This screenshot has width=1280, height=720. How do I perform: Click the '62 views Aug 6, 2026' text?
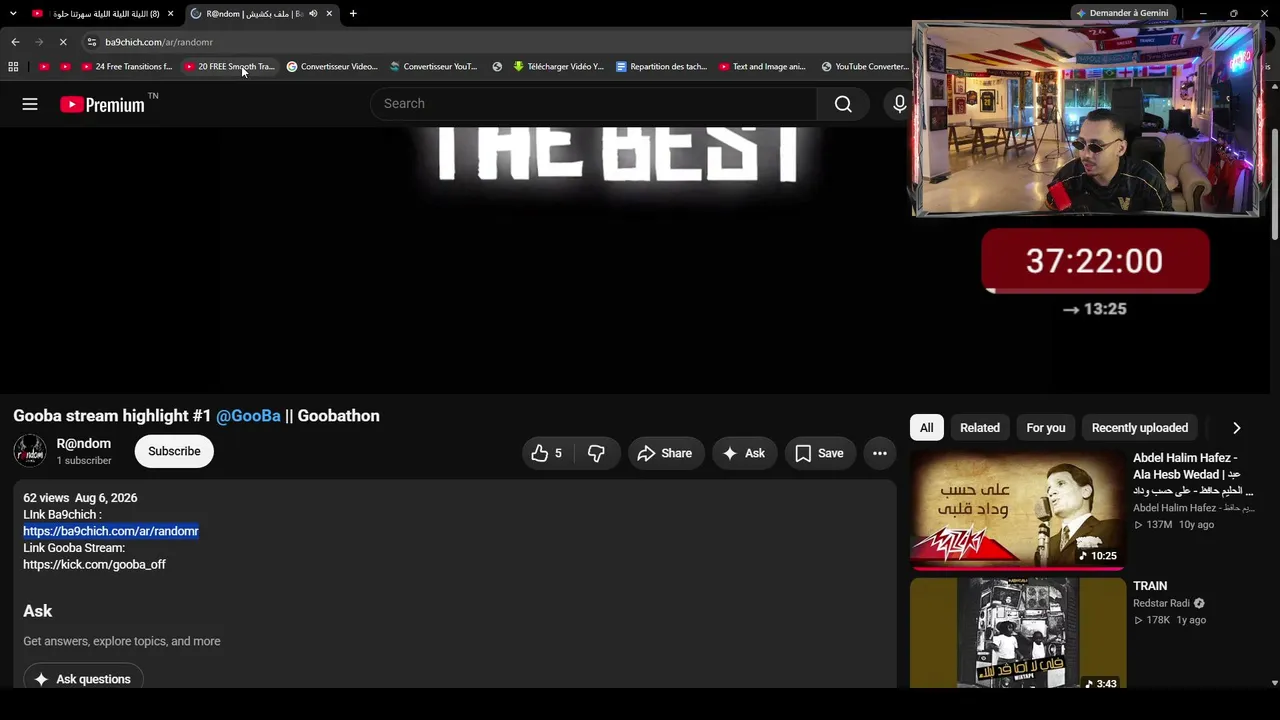pos(80,498)
